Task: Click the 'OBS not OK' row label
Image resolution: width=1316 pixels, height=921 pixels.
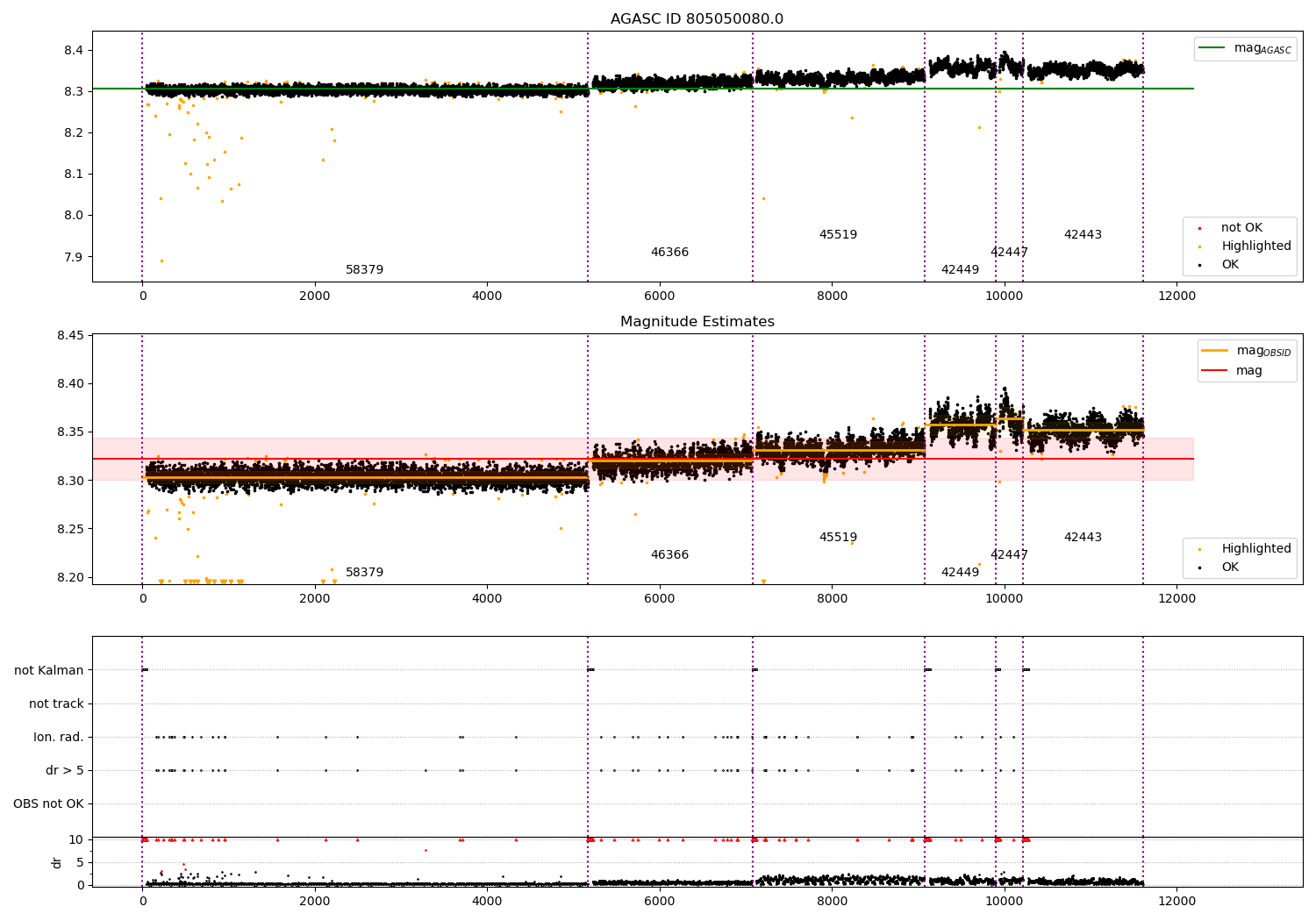Action: [48, 803]
